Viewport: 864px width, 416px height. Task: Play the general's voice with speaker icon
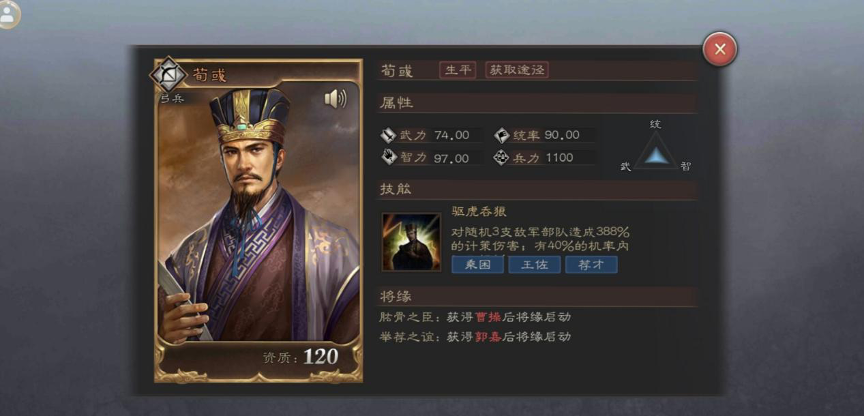coord(335,99)
